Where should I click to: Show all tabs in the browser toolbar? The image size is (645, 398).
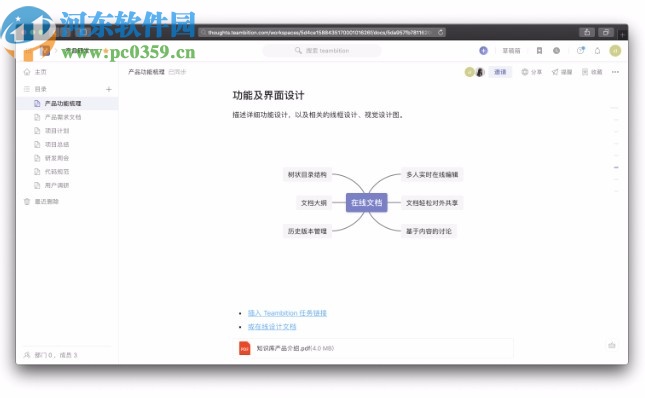(x=606, y=32)
